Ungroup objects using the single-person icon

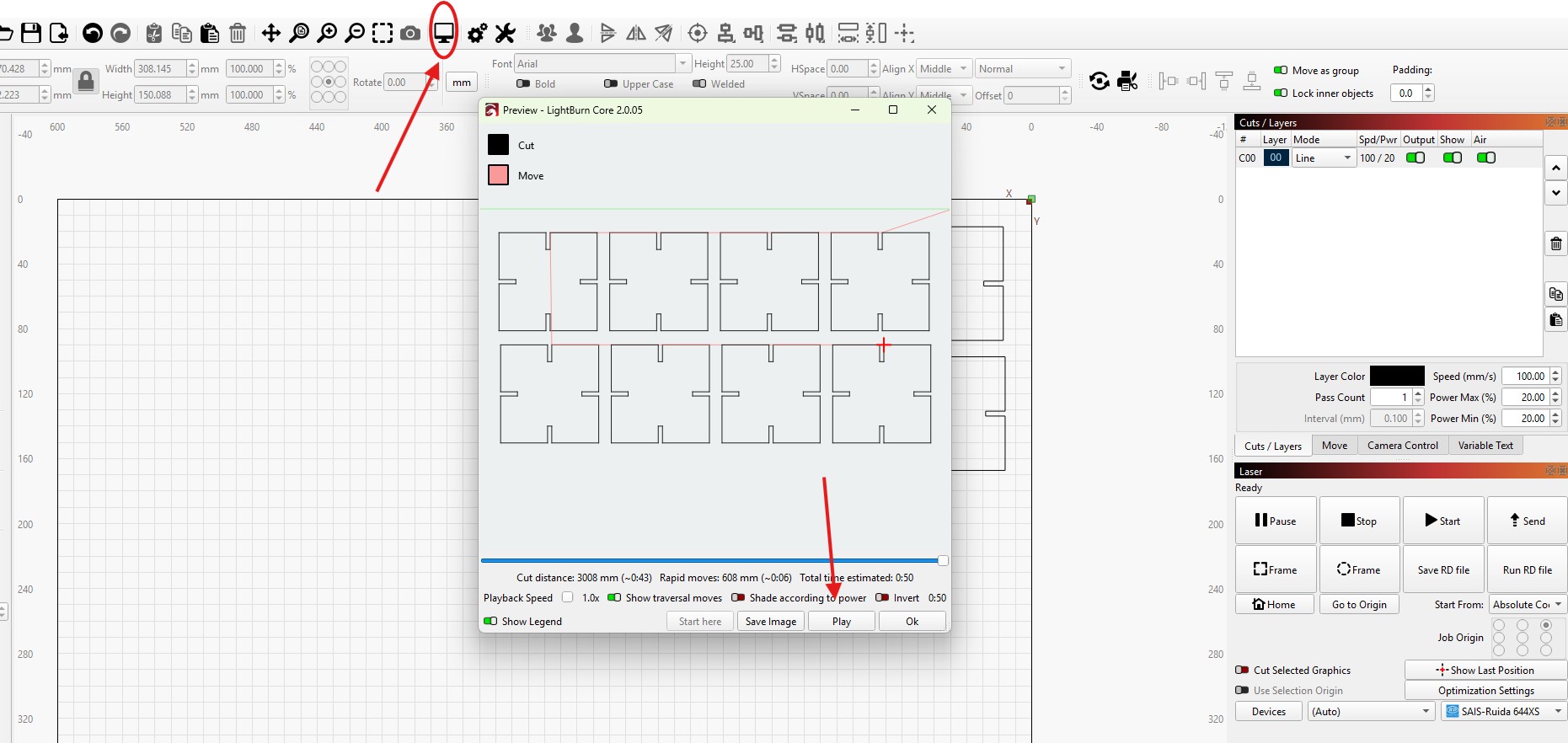[x=575, y=33]
